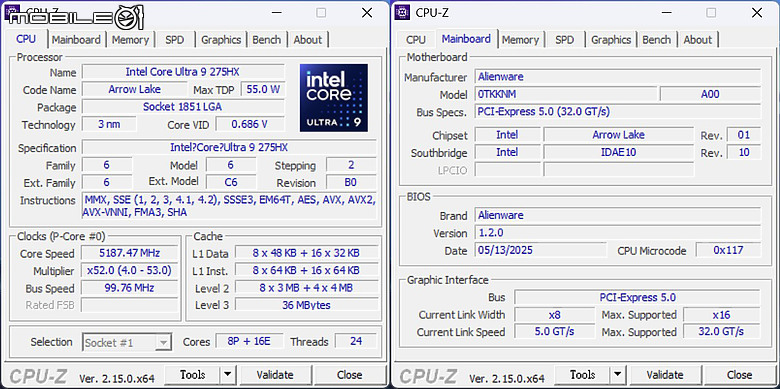Click Graphic Interface Bus value PCI-Express 5.0
The width and height of the screenshot is (780, 389).
637,297
